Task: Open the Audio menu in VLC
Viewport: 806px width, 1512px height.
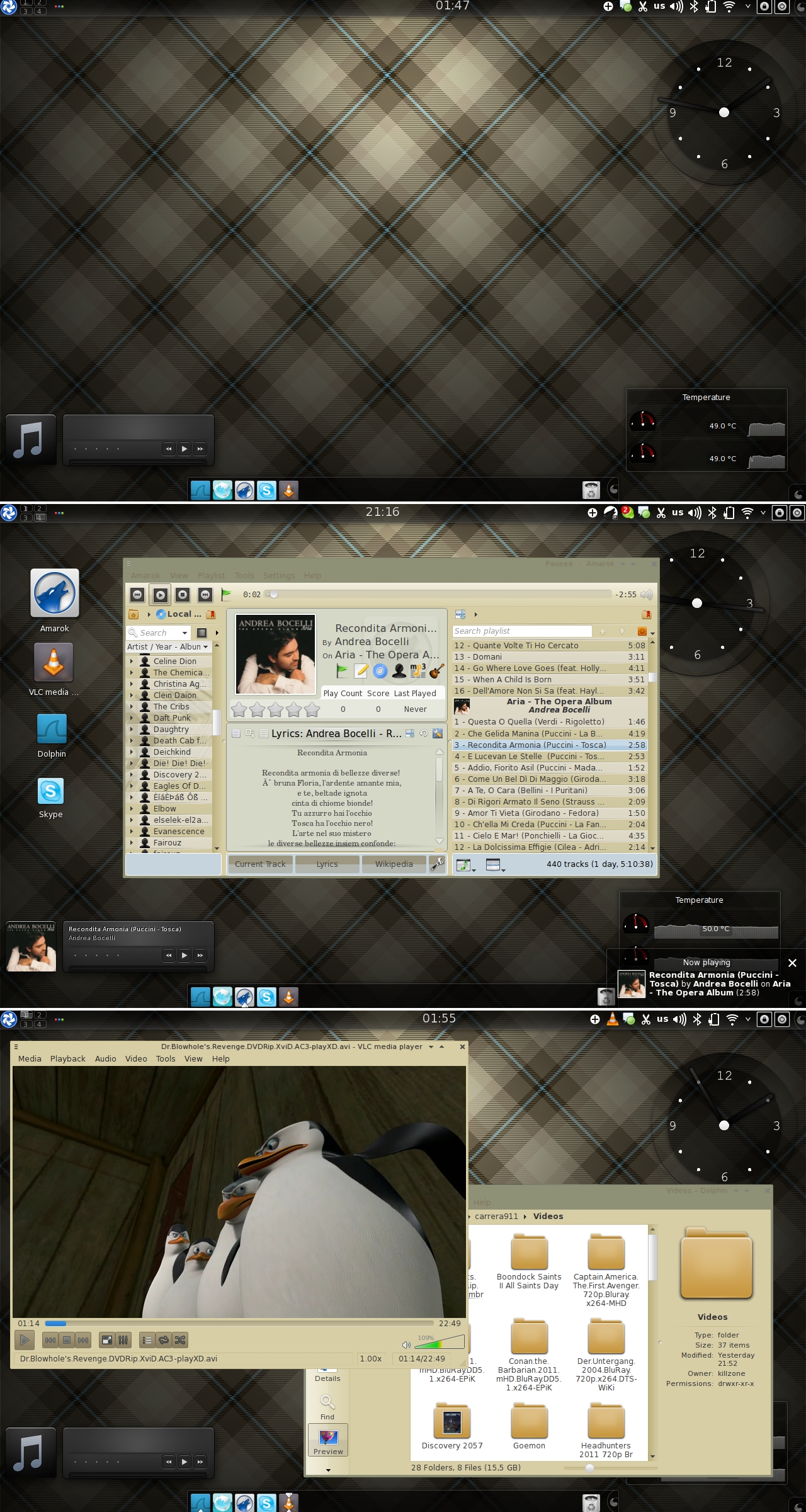Action: (x=106, y=1058)
